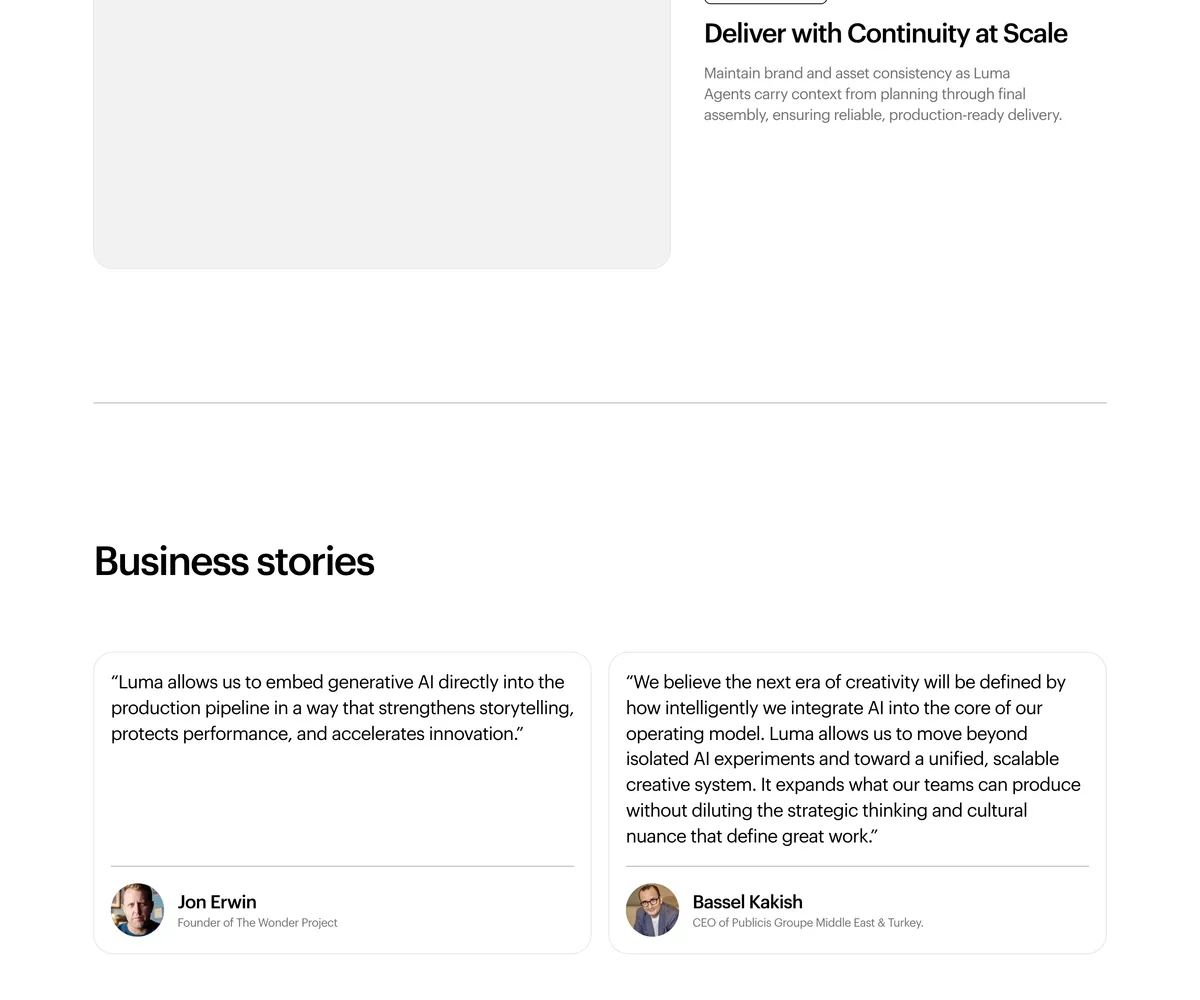1200x1000 pixels.
Task: Click the divider line inside Jon Erwin's card
Action: pyautogui.click(x=342, y=866)
